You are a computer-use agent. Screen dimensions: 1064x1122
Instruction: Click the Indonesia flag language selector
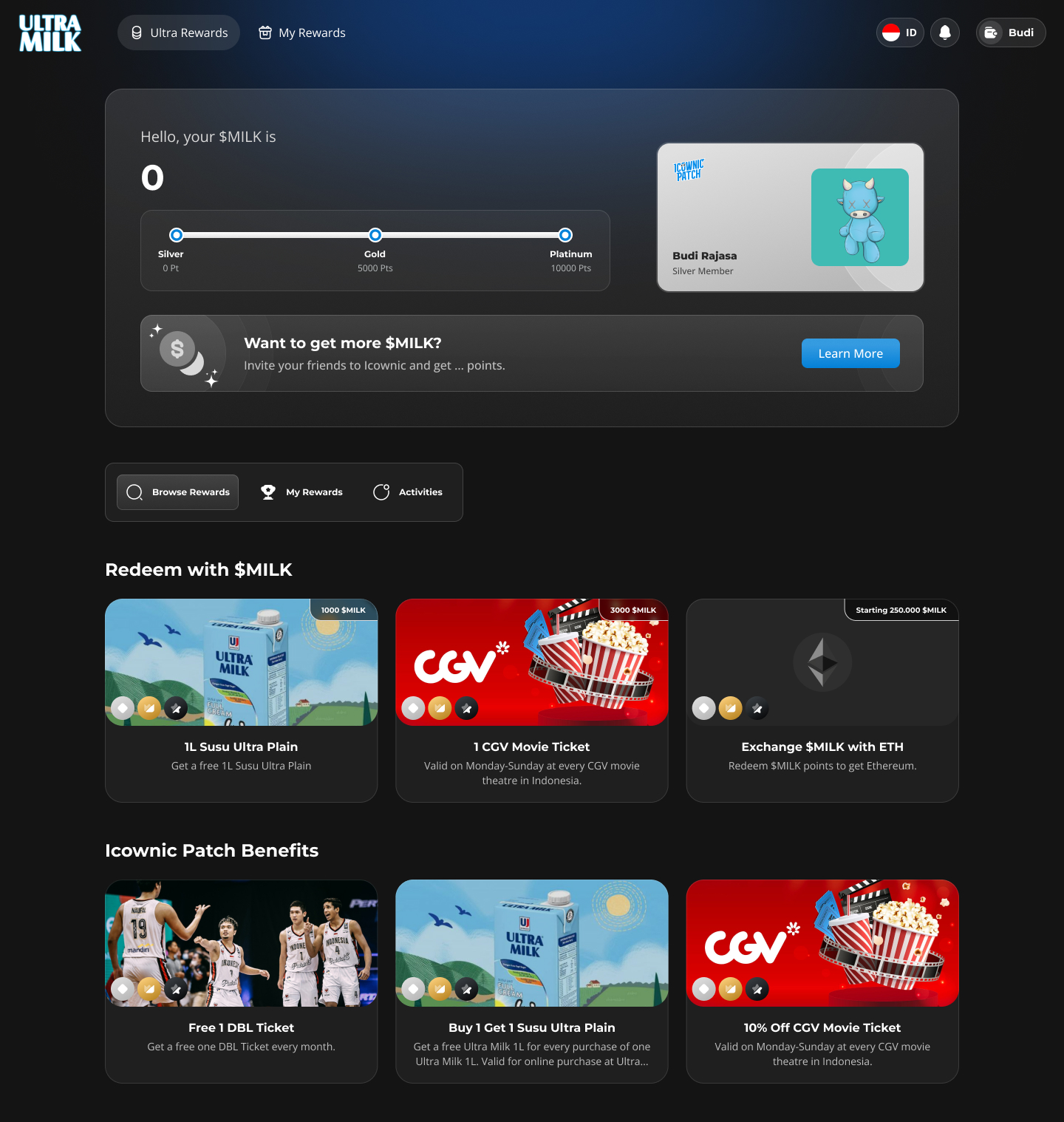click(x=899, y=33)
